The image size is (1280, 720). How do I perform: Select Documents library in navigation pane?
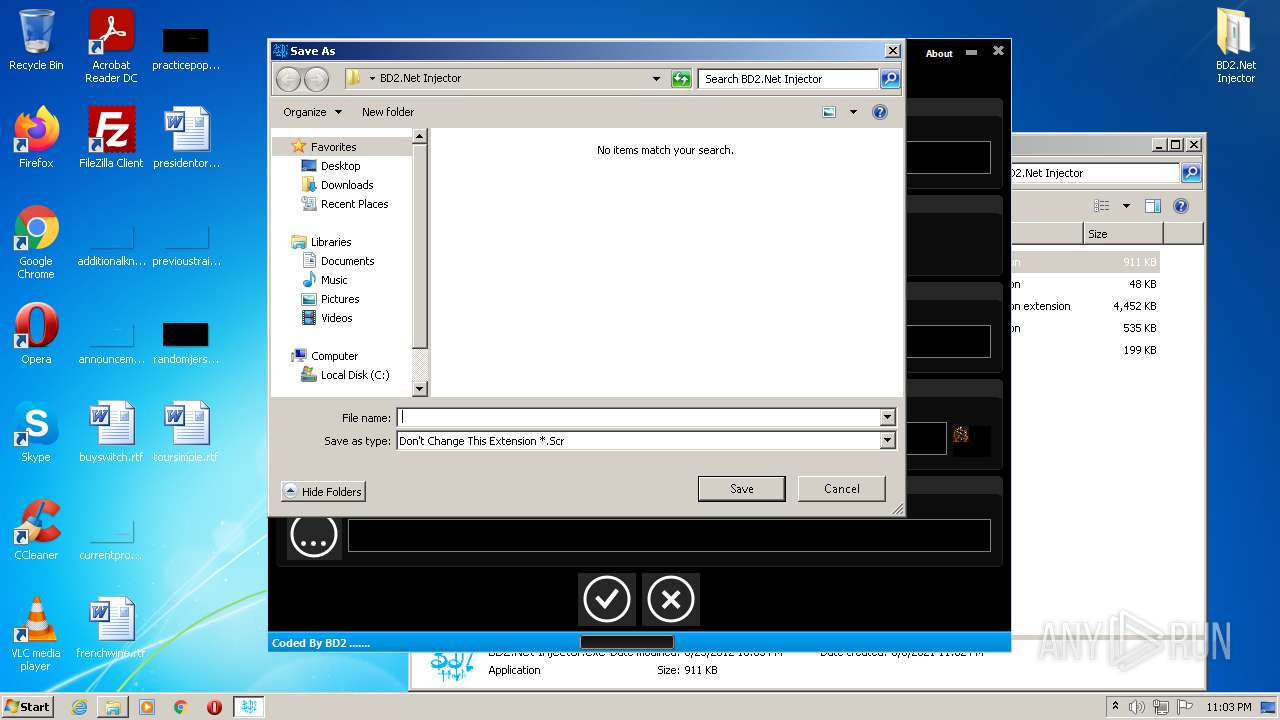pos(347,261)
